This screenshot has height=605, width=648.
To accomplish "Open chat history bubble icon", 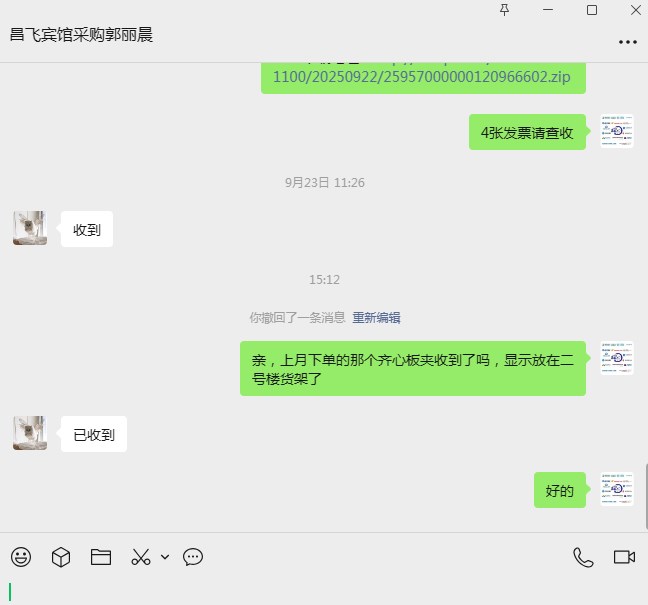I will (x=193, y=557).
